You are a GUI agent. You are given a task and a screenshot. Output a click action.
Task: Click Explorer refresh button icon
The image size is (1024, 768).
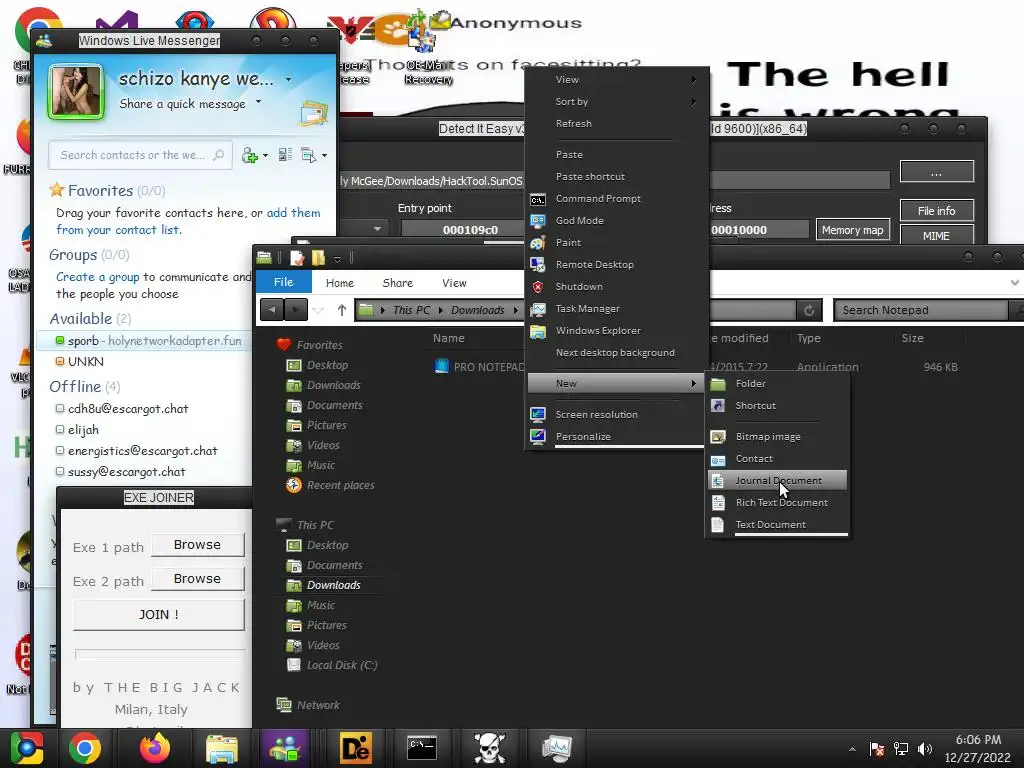pos(808,310)
